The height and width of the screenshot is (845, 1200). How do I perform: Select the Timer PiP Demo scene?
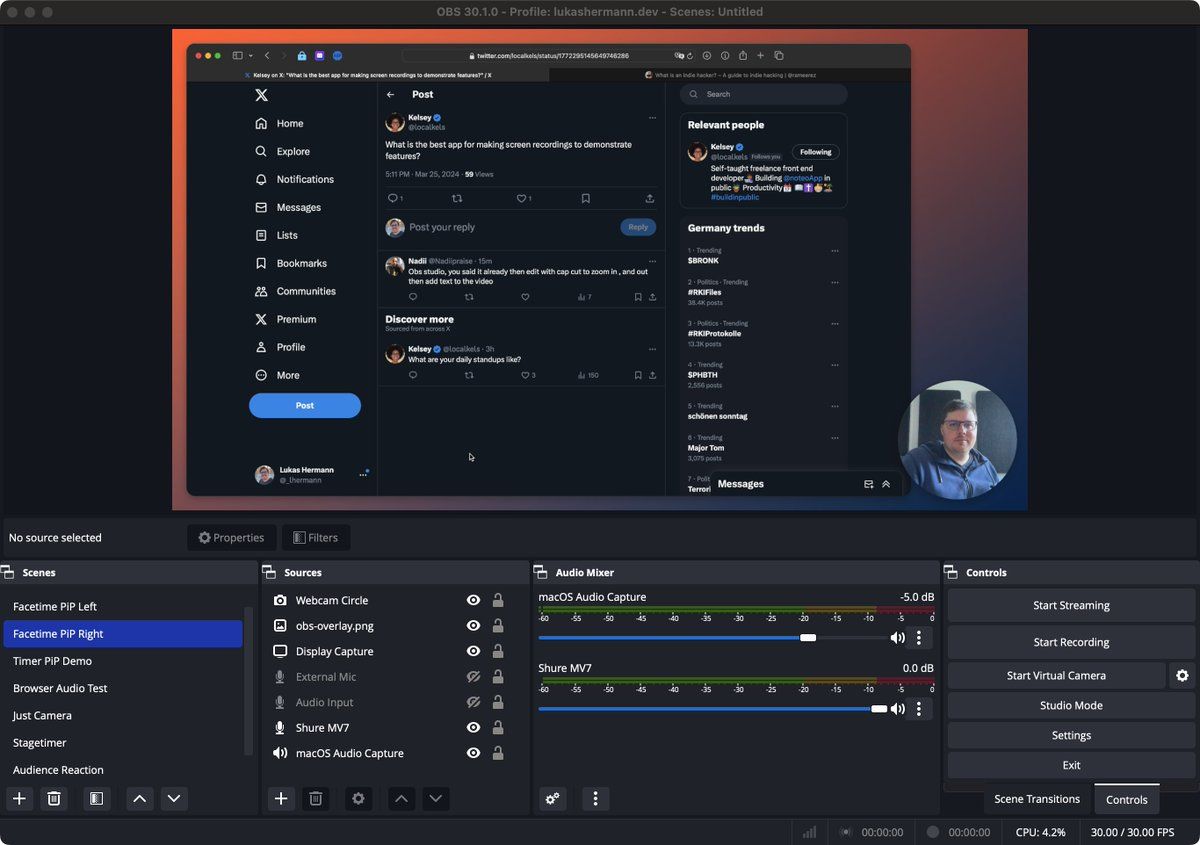(x=52, y=661)
